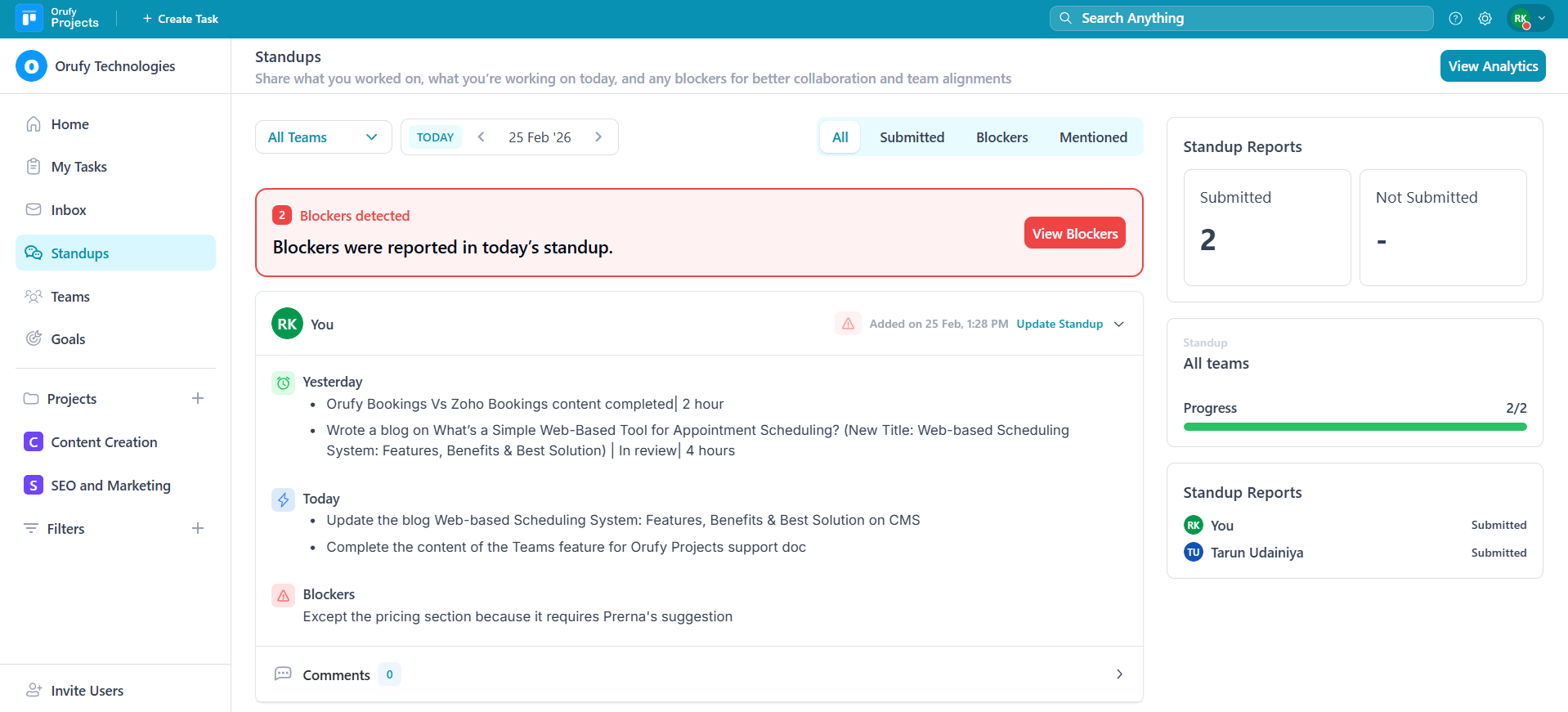Add a new project with plus icon
This screenshot has width=1568, height=712.
(198, 398)
